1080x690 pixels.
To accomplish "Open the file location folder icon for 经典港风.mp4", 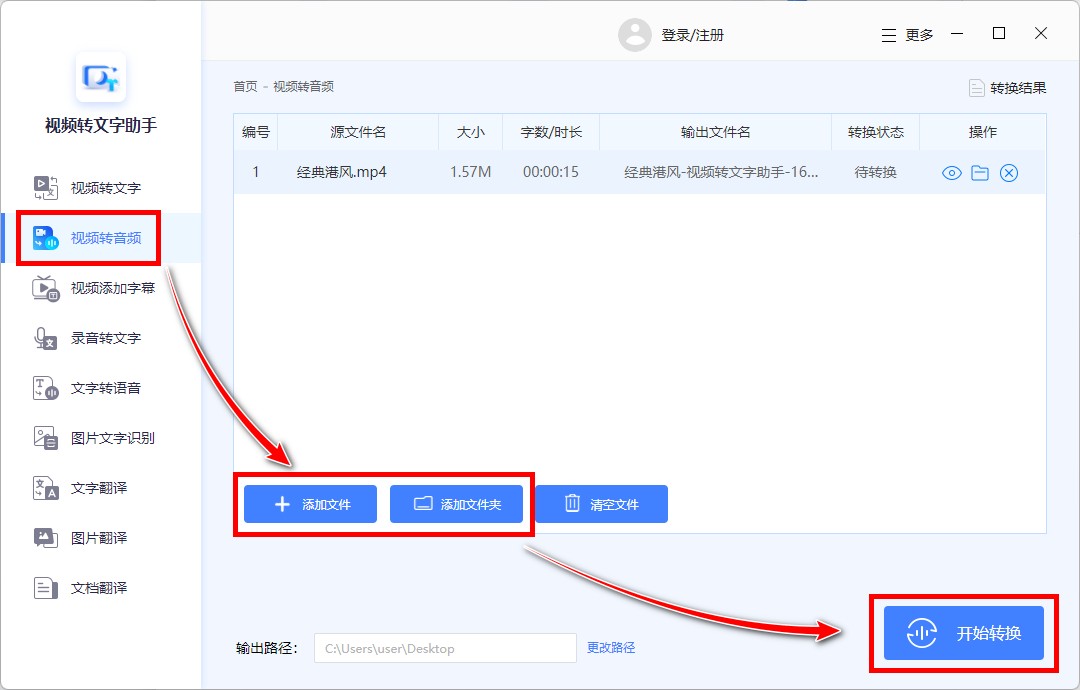I will point(979,172).
